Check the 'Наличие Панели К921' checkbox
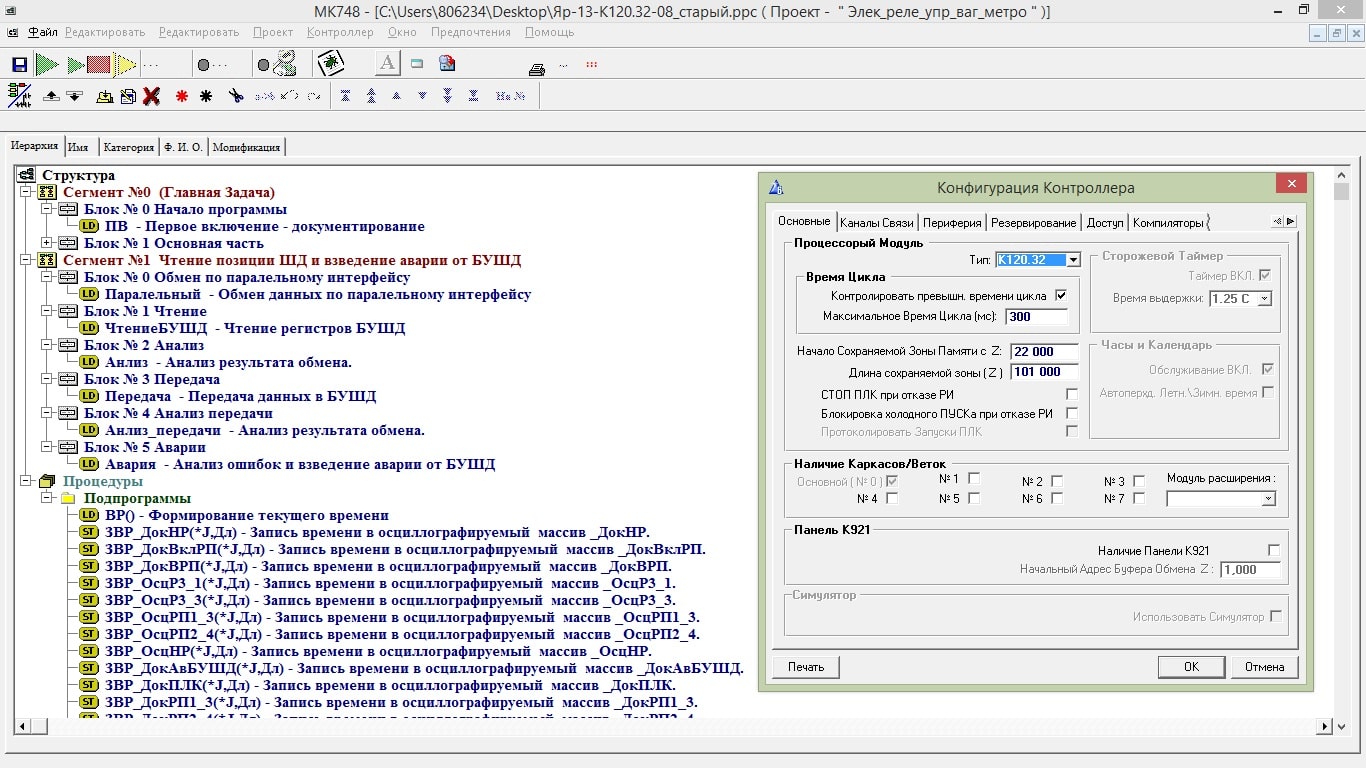This screenshot has height=768, width=1366. [1274, 550]
